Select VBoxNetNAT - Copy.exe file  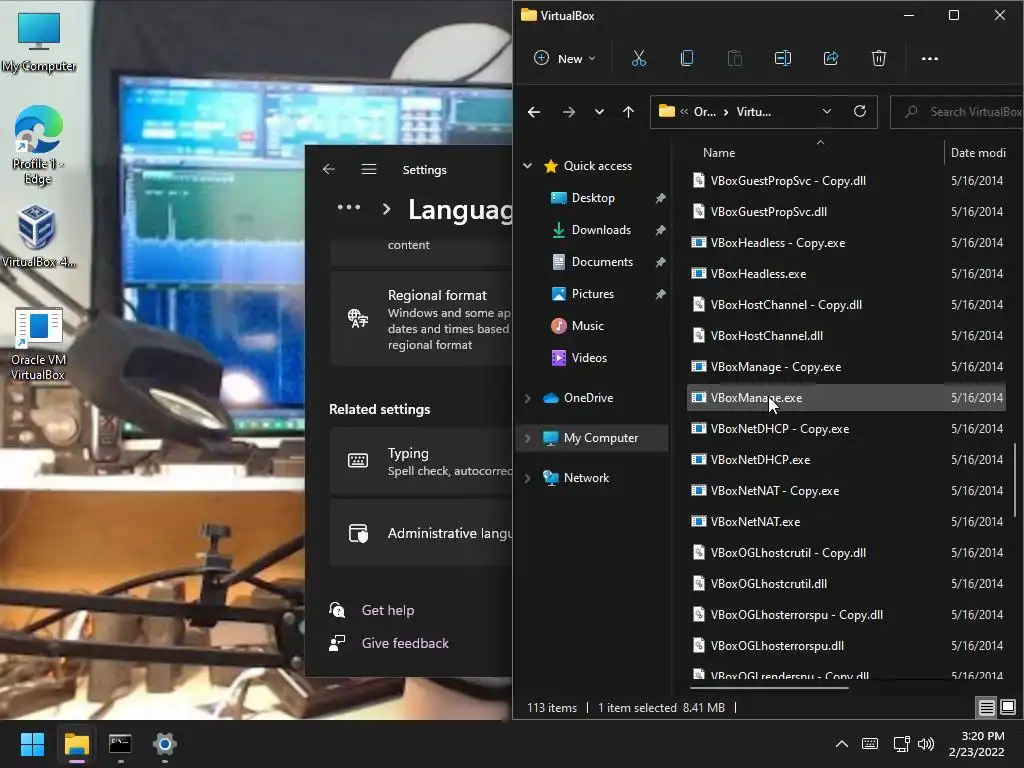[x=846, y=491]
